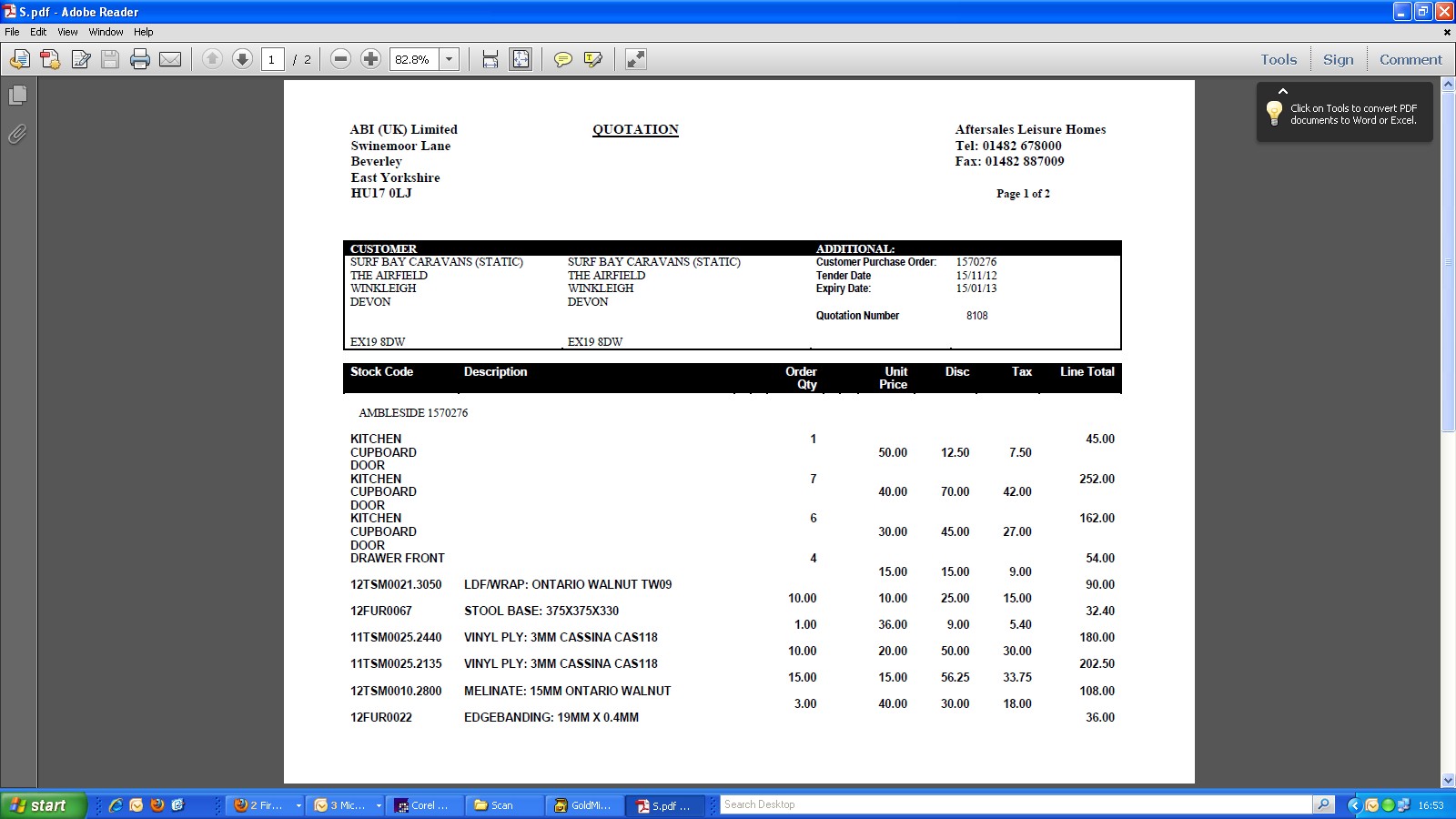Open the Sign pane
The width and height of the screenshot is (1456, 819).
pos(1338,60)
